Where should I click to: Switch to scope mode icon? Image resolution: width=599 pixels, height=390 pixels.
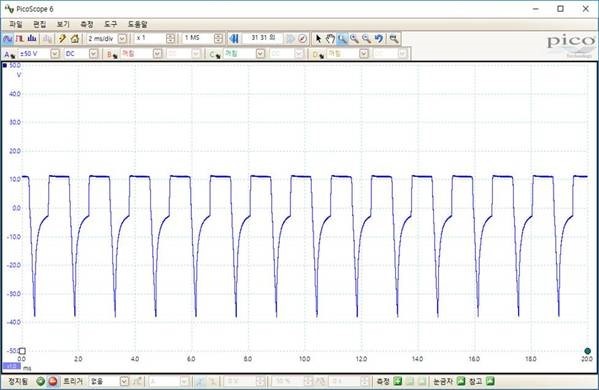pyautogui.click(x=8, y=39)
